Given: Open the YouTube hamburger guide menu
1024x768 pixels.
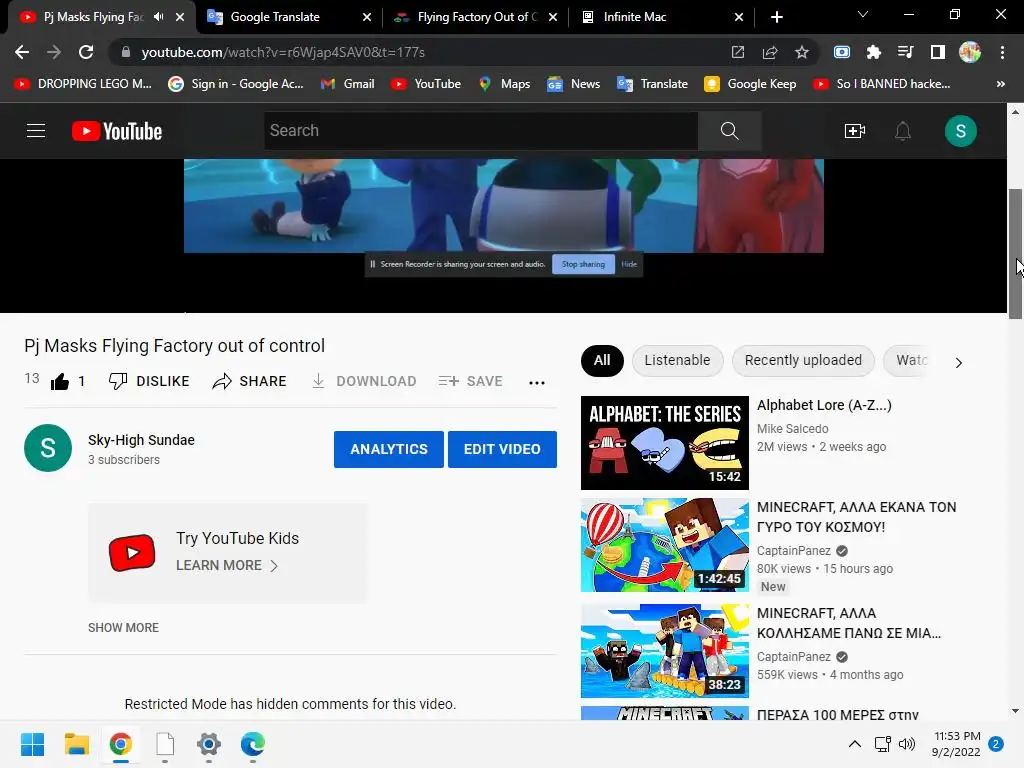Looking at the screenshot, I should (36, 131).
